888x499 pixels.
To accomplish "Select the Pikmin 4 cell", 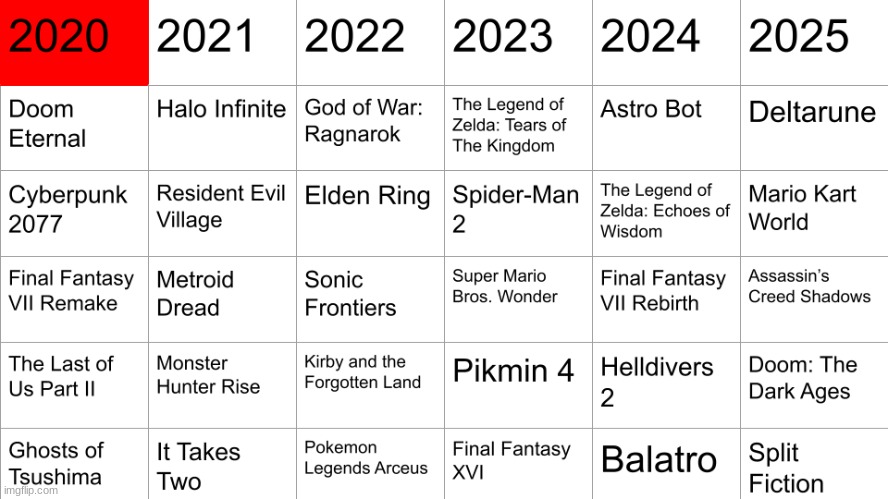I will (518, 384).
